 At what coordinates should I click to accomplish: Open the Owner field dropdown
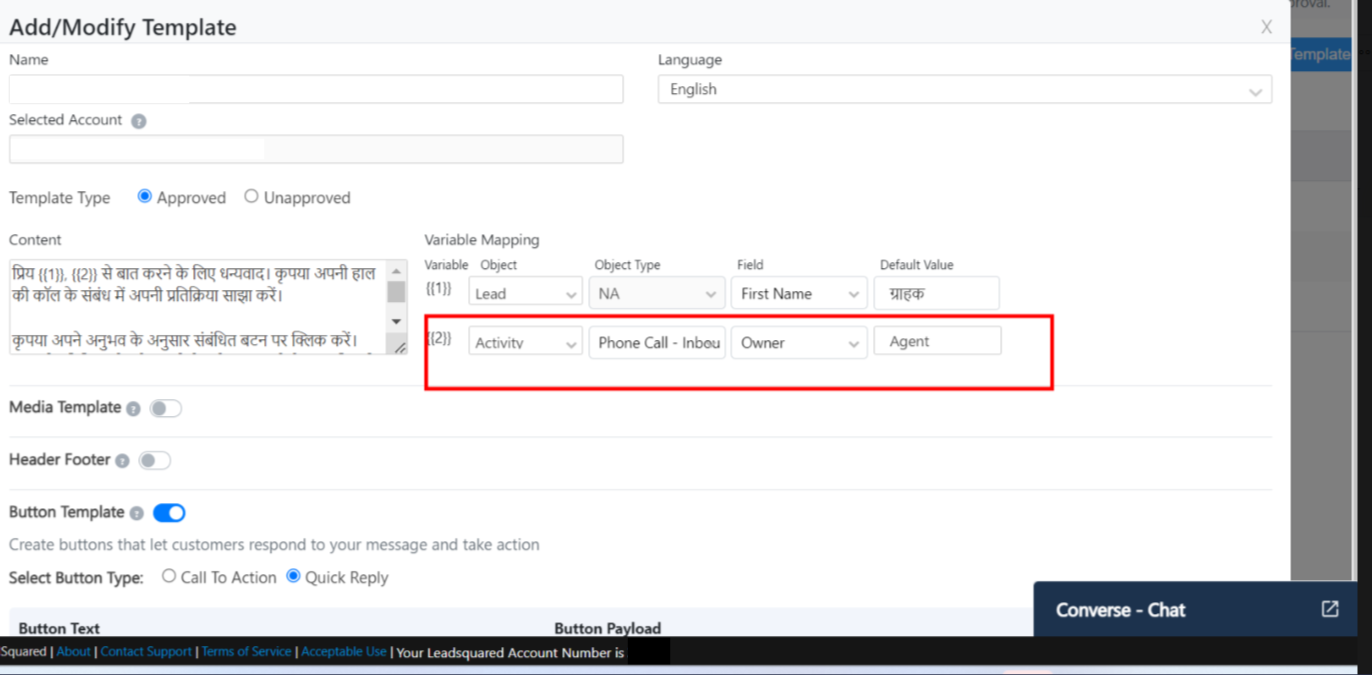(798, 342)
